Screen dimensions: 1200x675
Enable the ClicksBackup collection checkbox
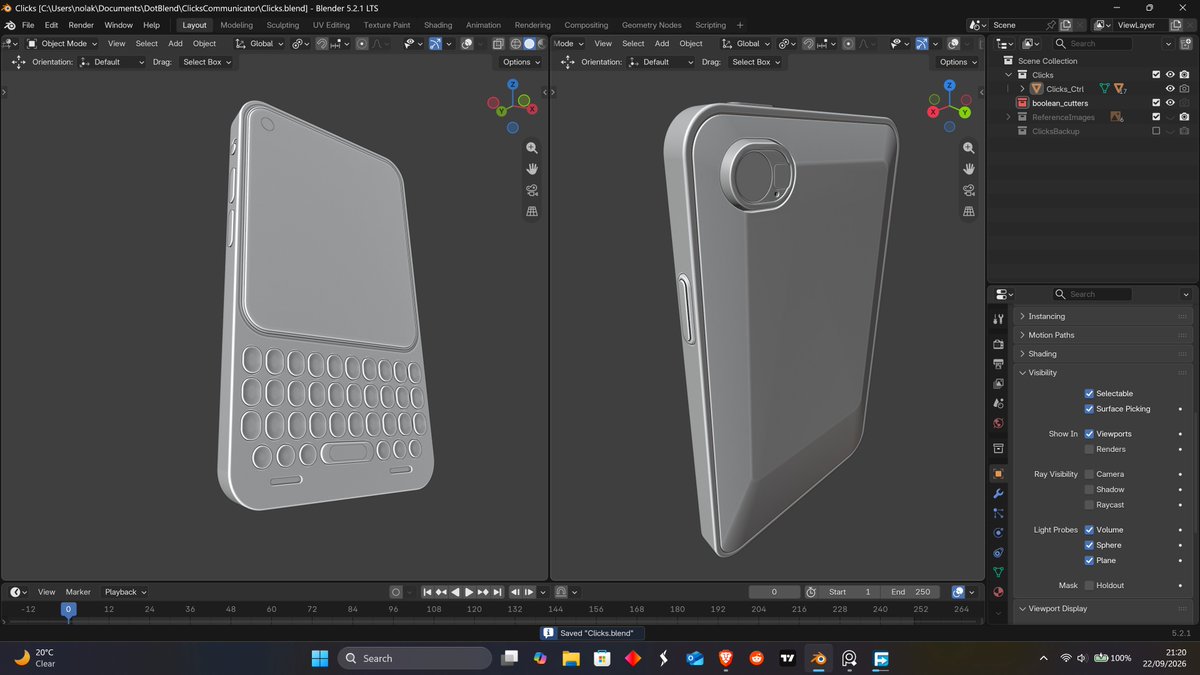point(1156,131)
